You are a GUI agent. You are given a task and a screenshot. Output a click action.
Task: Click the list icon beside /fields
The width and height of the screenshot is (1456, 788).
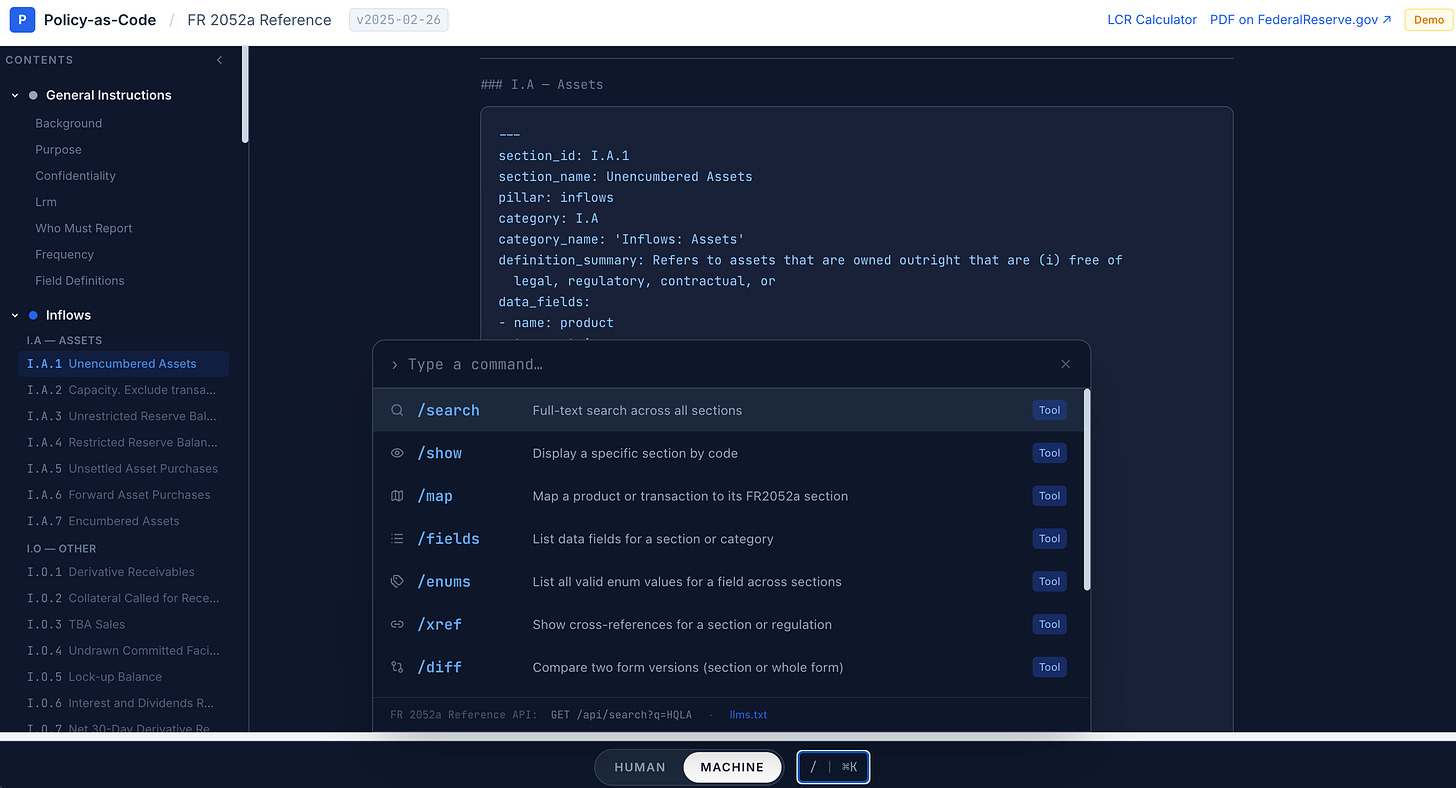397,539
